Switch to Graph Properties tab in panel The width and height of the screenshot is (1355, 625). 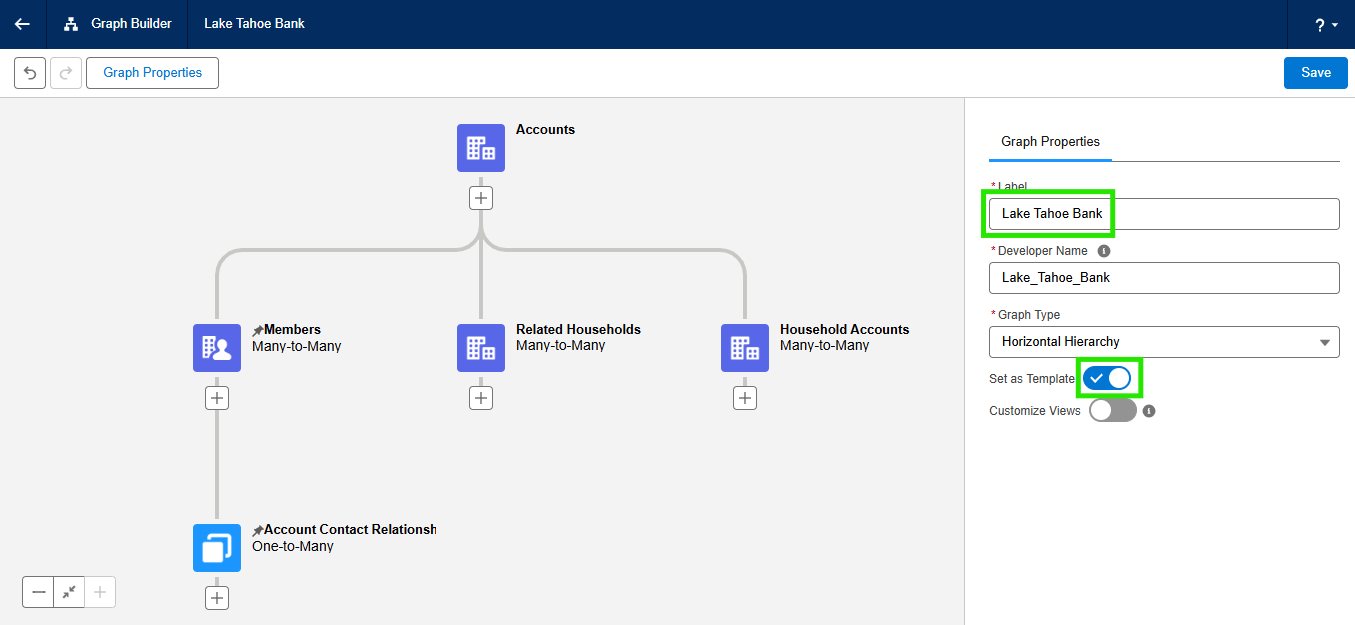pyautogui.click(x=1050, y=142)
